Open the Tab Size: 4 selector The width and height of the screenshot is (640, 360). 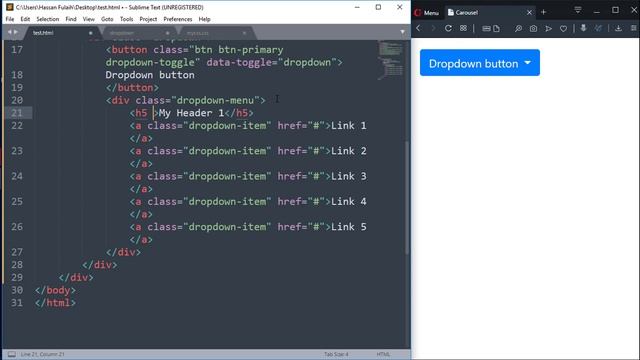coord(336,354)
